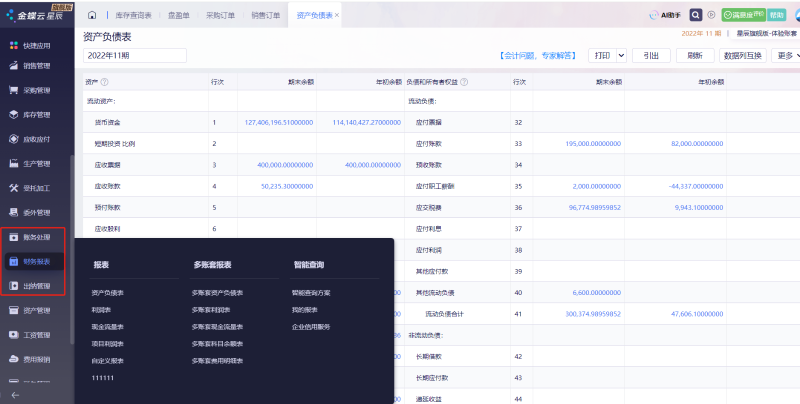Open 销售管理 in the sidebar
This screenshot has width=800, height=404.
(x=31, y=66)
